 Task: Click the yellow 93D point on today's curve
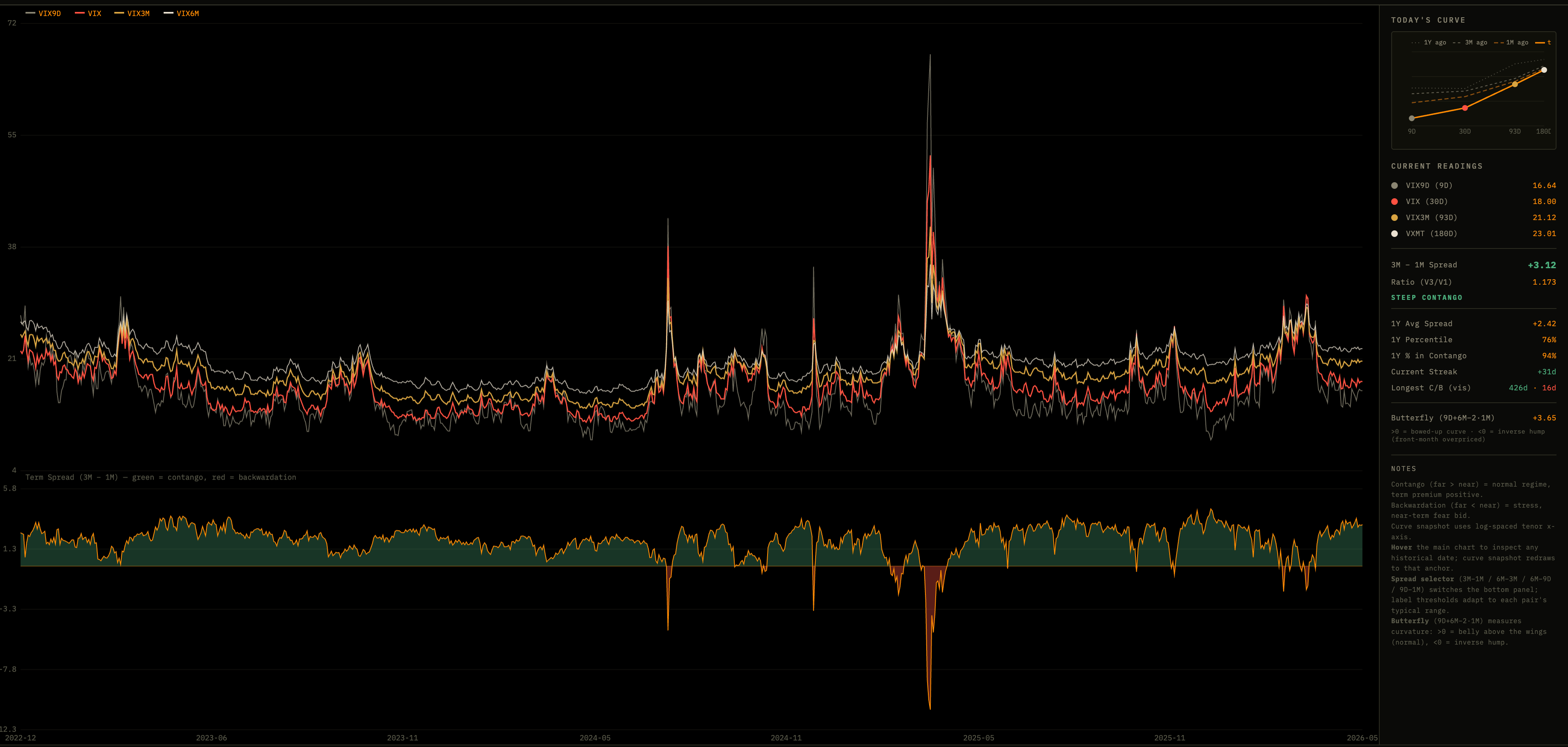point(1515,84)
